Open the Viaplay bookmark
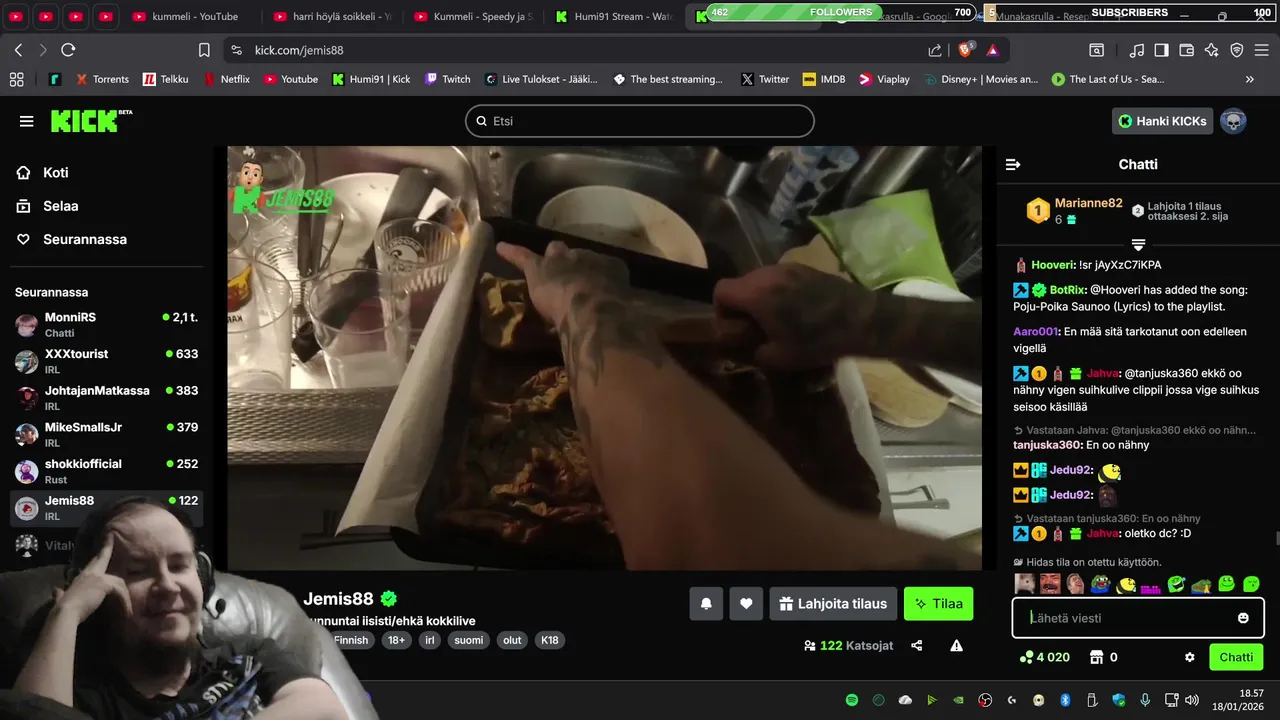The width and height of the screenshot is (1280, 720). 884,79
